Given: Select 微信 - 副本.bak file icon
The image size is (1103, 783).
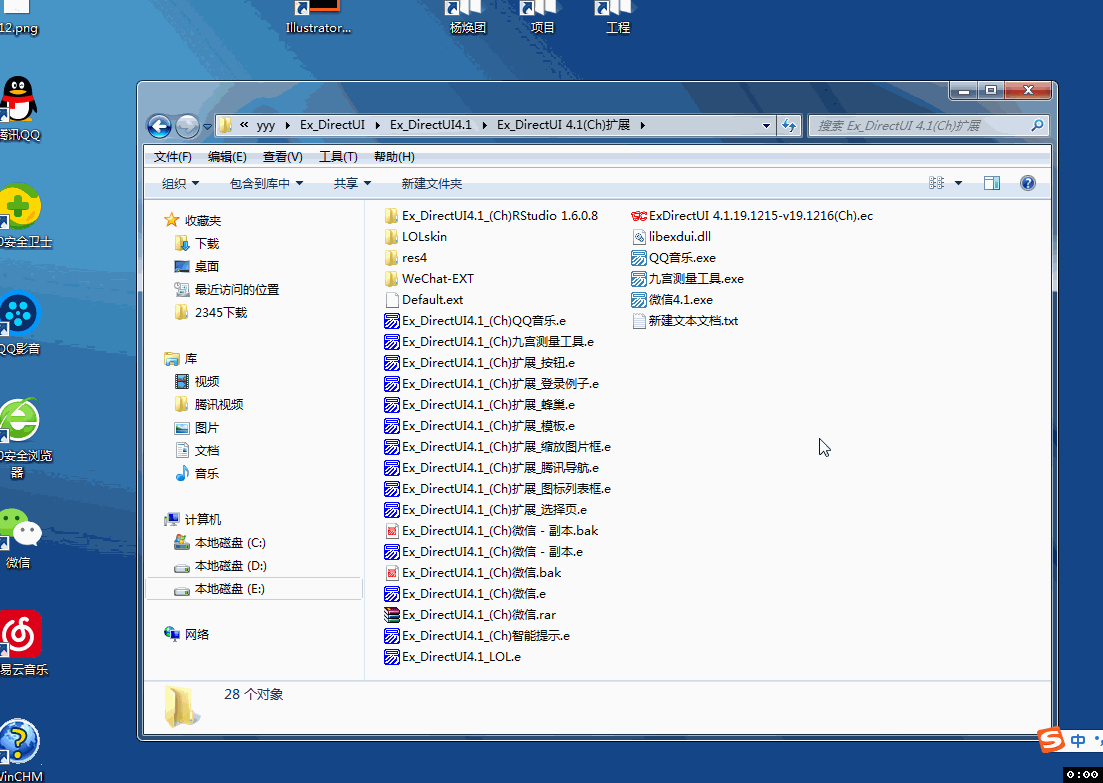Looking at the screenshot, I should (x=392, y=531).
